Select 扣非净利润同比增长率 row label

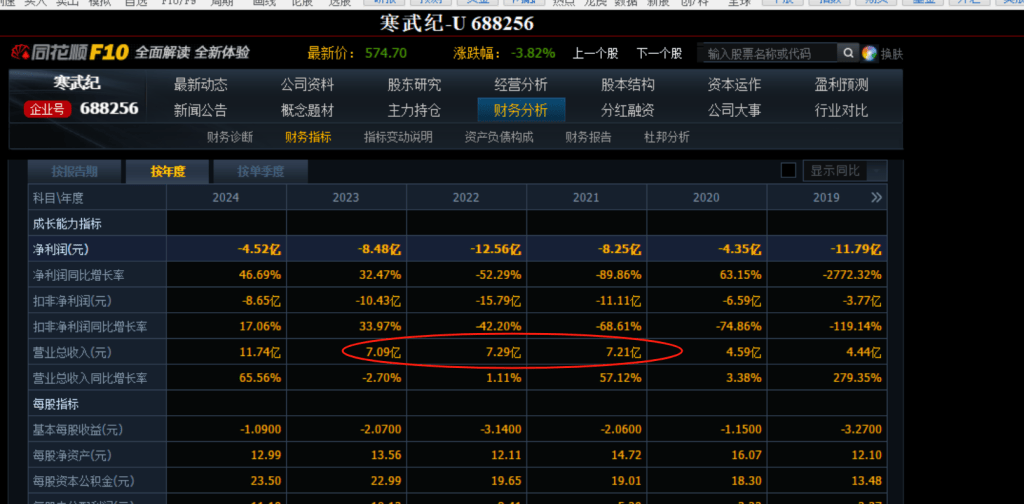pos(88,326)
